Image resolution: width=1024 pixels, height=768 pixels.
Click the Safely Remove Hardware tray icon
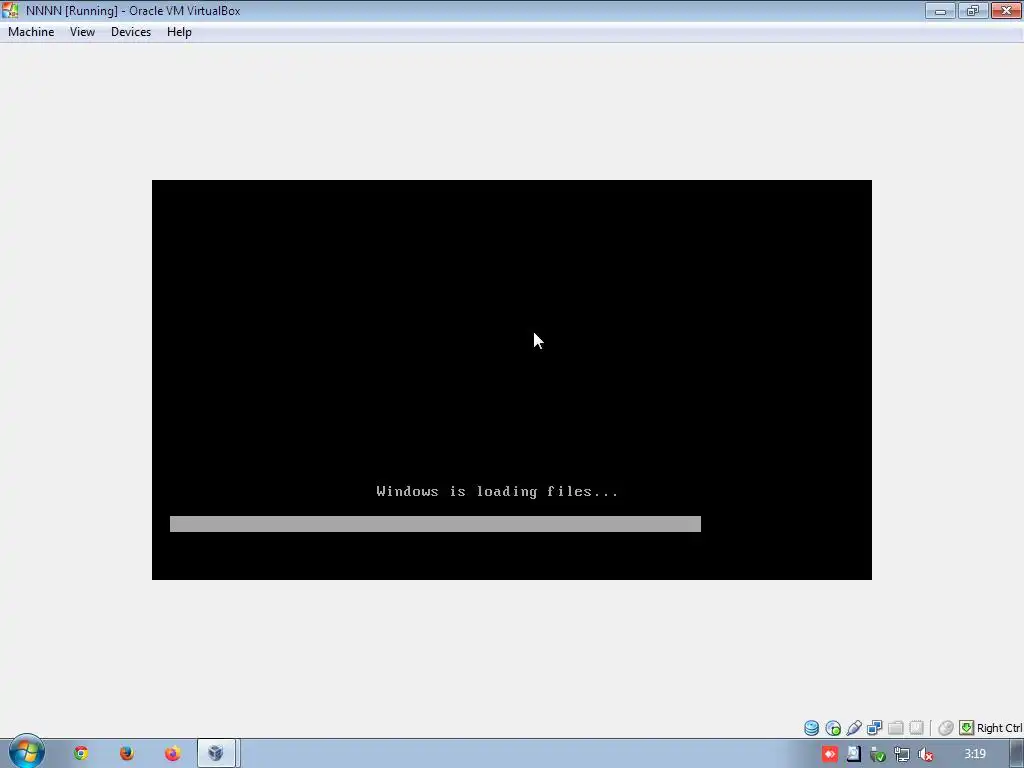pyautogui.click(x=878, y=754)
